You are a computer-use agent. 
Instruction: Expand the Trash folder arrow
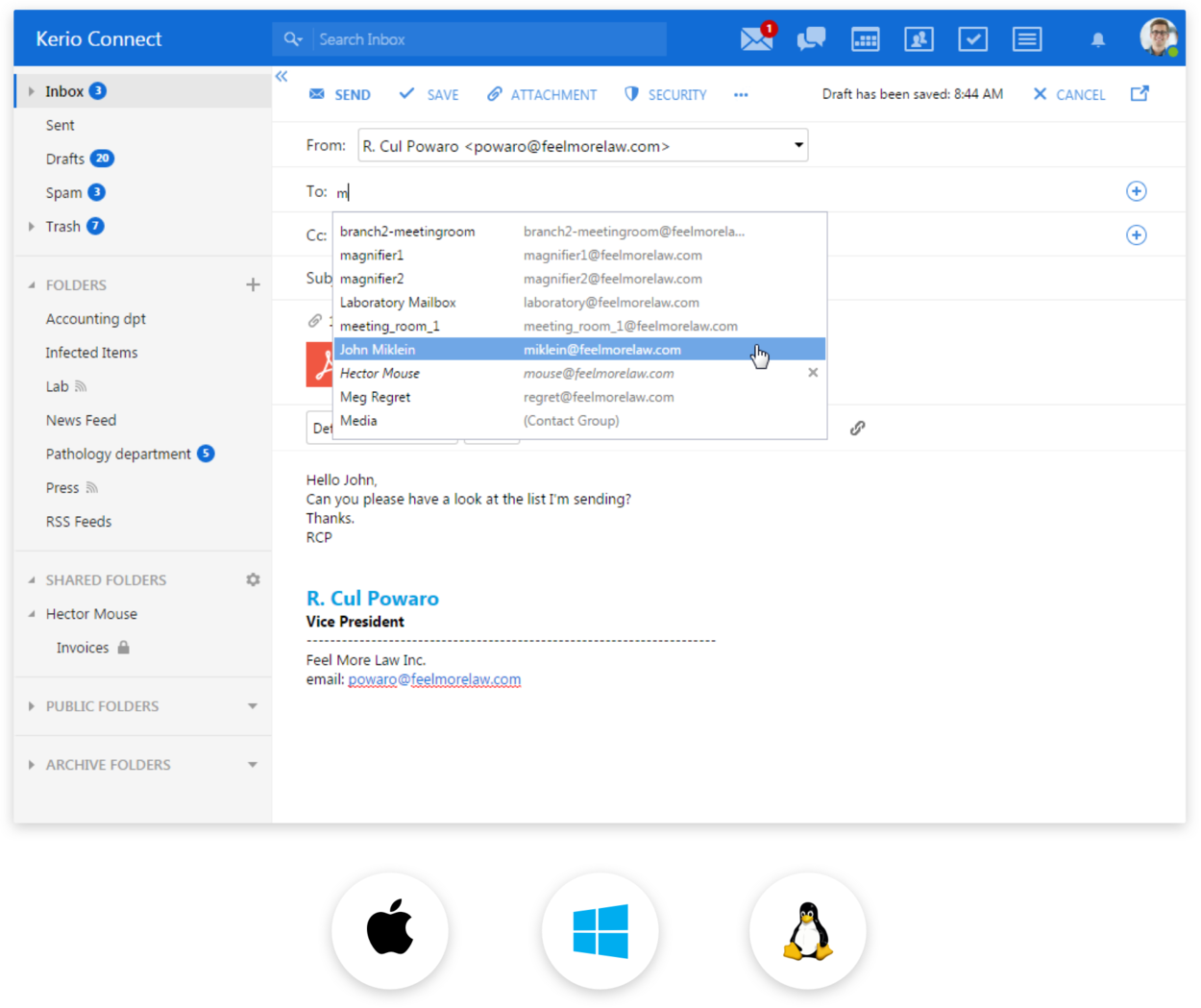pyautogui.click(x=32, y=227)
